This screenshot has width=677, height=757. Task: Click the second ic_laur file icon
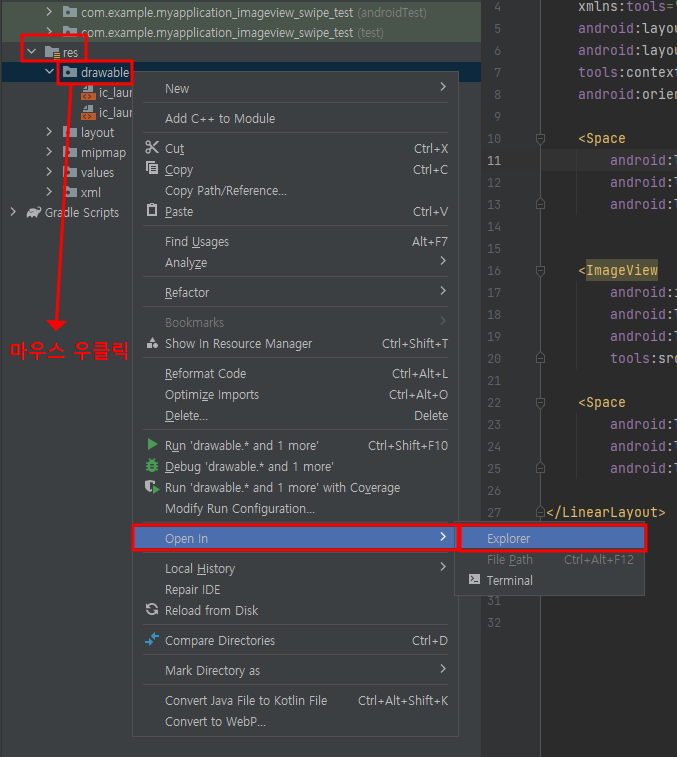tap(88, 112)
